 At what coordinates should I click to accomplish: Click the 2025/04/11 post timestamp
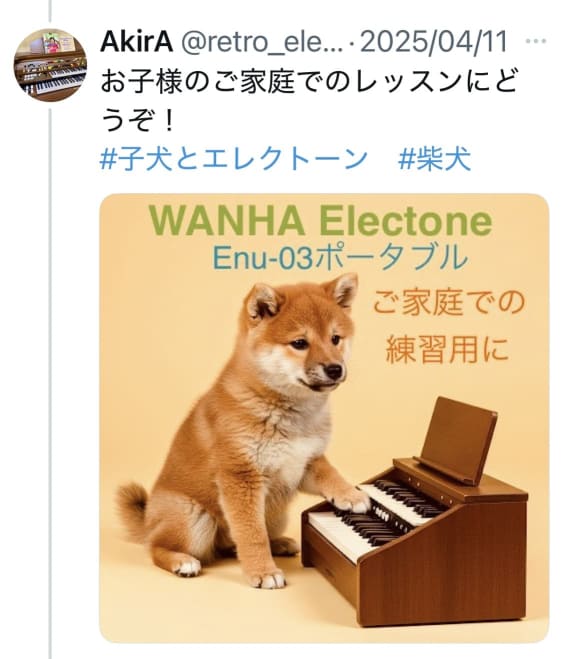tap(434, 42)
